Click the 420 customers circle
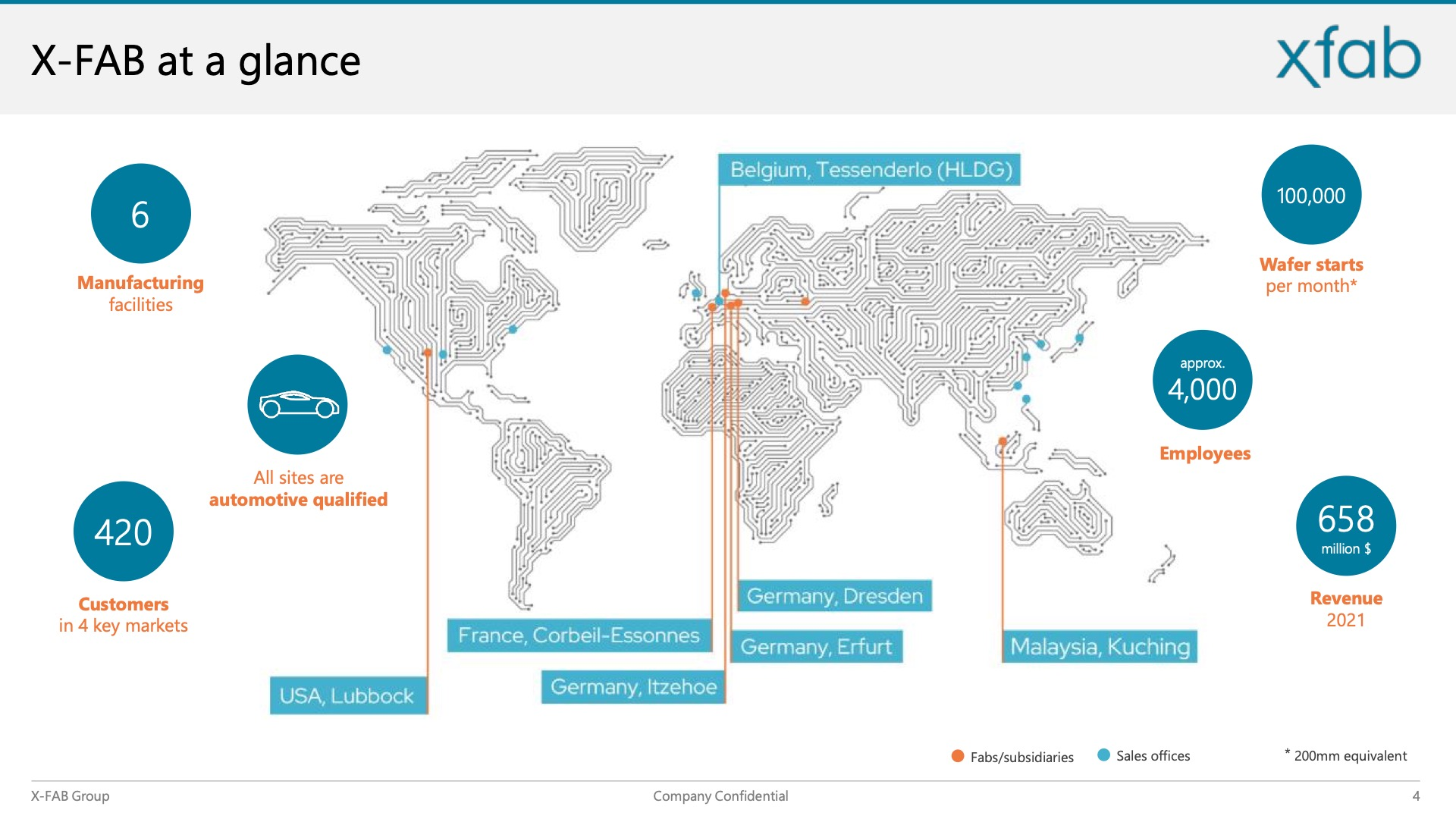The width and height of the screenshot is (1456, 819). [124, 532]
